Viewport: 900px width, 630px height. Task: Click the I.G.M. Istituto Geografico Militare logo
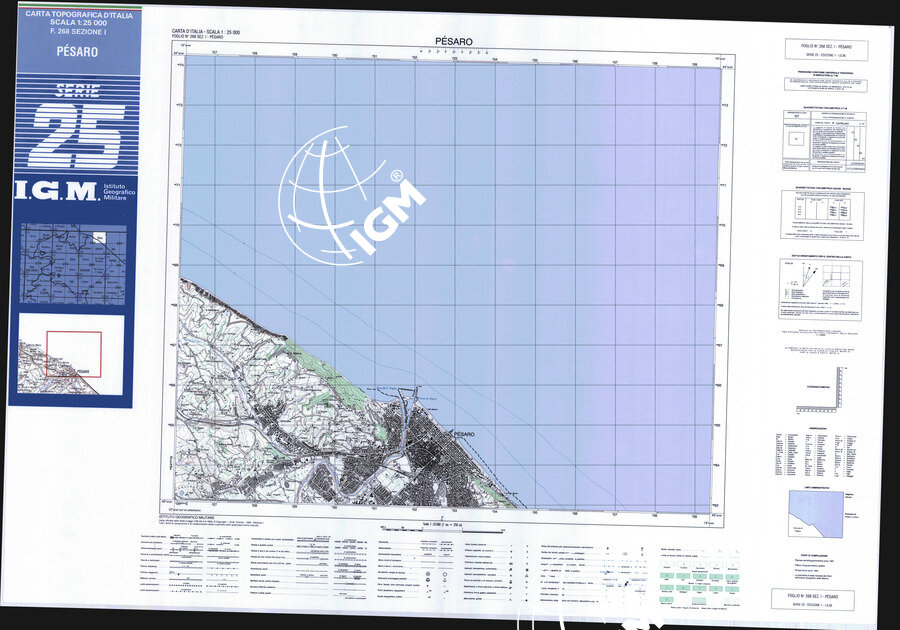click(x=70, y=191)
